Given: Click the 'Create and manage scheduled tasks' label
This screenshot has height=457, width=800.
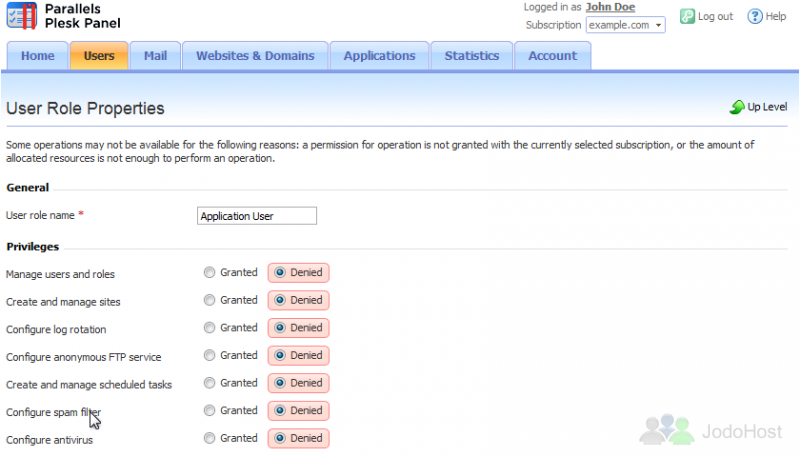Looking at the screenshot, I should [x=89, y=385].
